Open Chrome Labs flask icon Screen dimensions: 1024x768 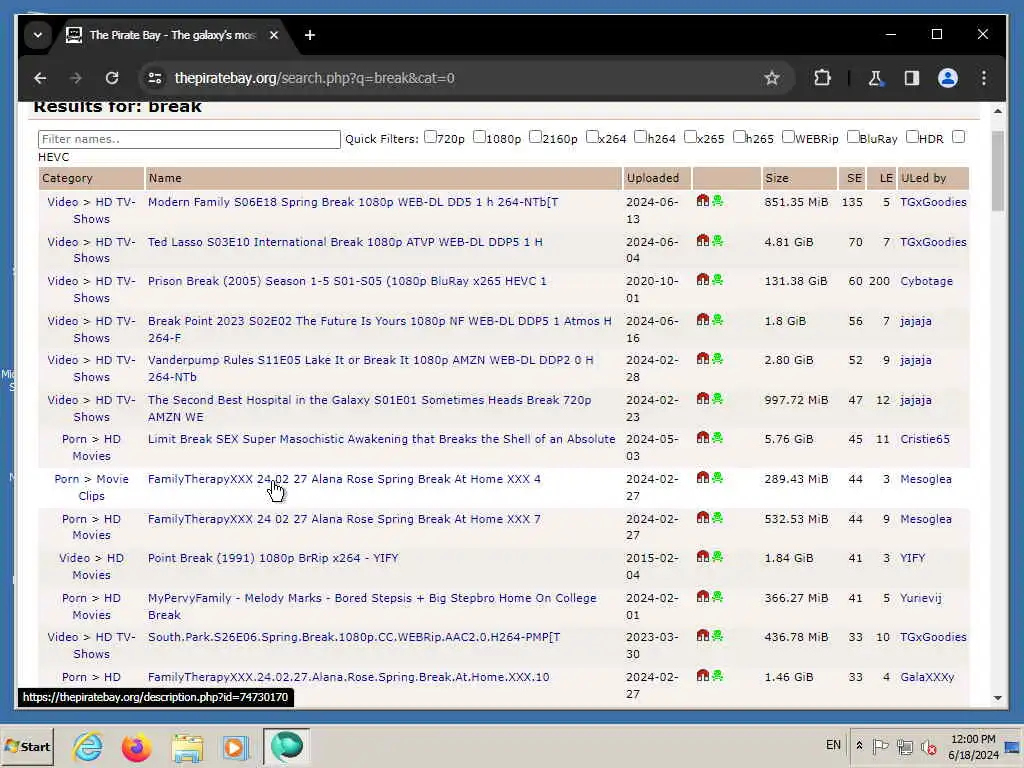(x=876, y=78)
